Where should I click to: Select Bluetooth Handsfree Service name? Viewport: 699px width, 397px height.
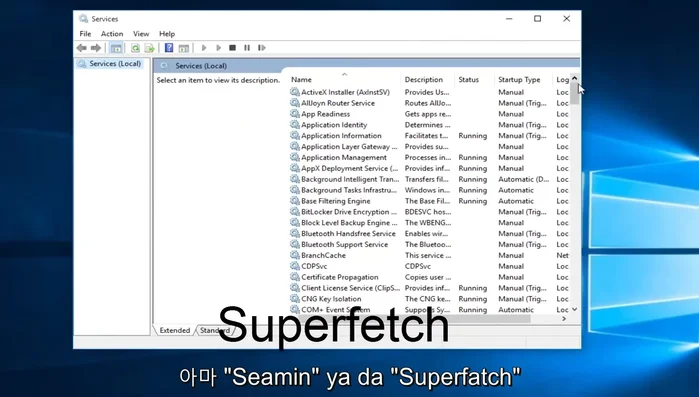(348, 233)
